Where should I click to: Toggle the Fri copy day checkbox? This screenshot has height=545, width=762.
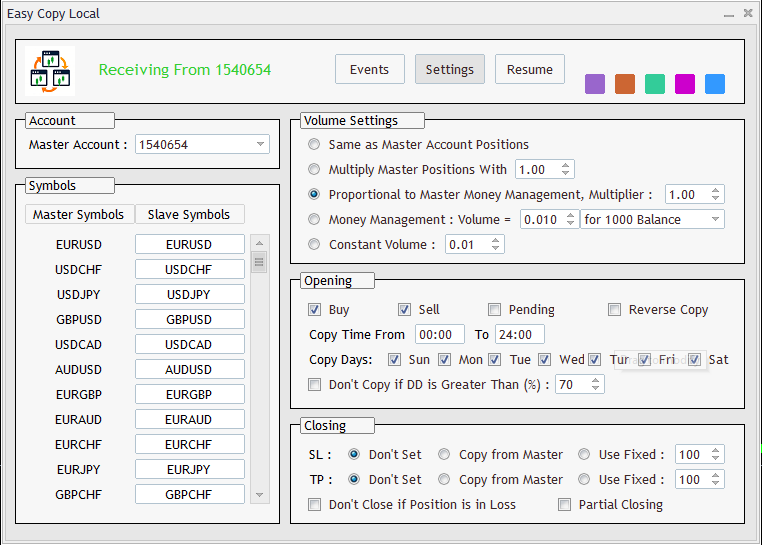click(x=644, y=360)
